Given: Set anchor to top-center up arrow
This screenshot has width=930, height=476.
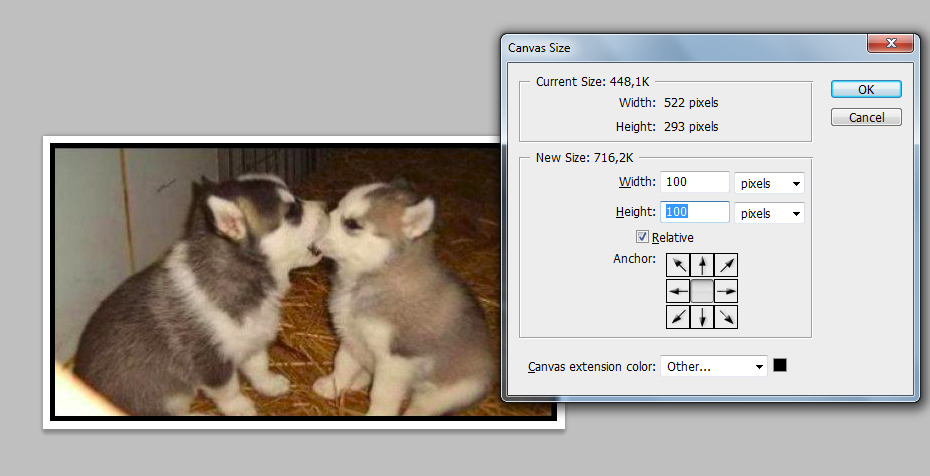Looking at the screenshot, I should [702, 265].
